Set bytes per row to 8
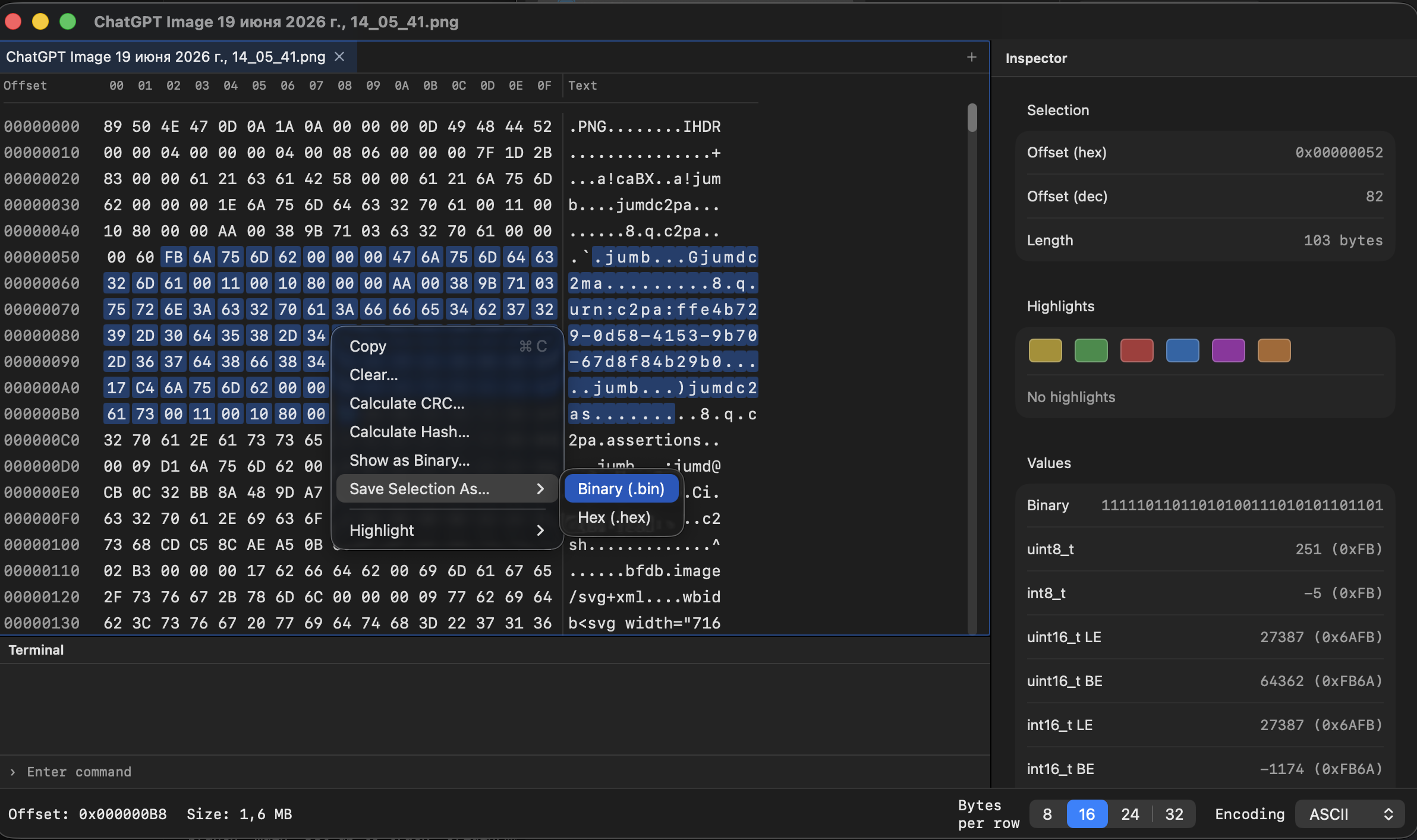Image resolution: width=1417 pixels, height=840 pixels. (1047, 814)
